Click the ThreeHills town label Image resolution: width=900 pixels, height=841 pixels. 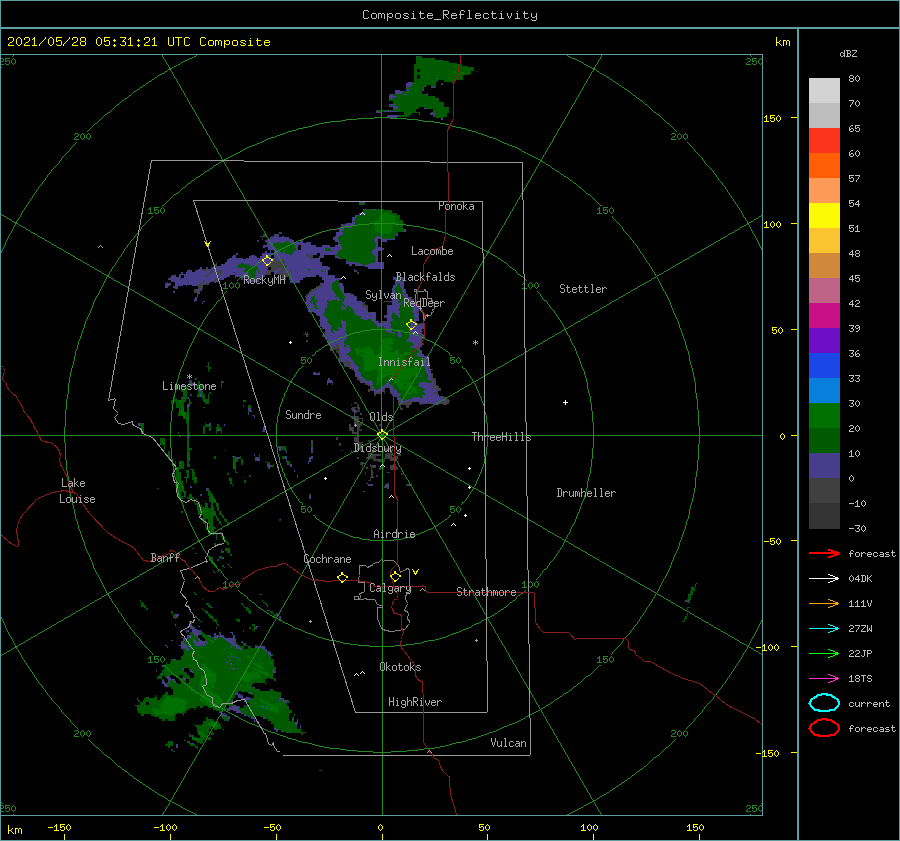502,437
